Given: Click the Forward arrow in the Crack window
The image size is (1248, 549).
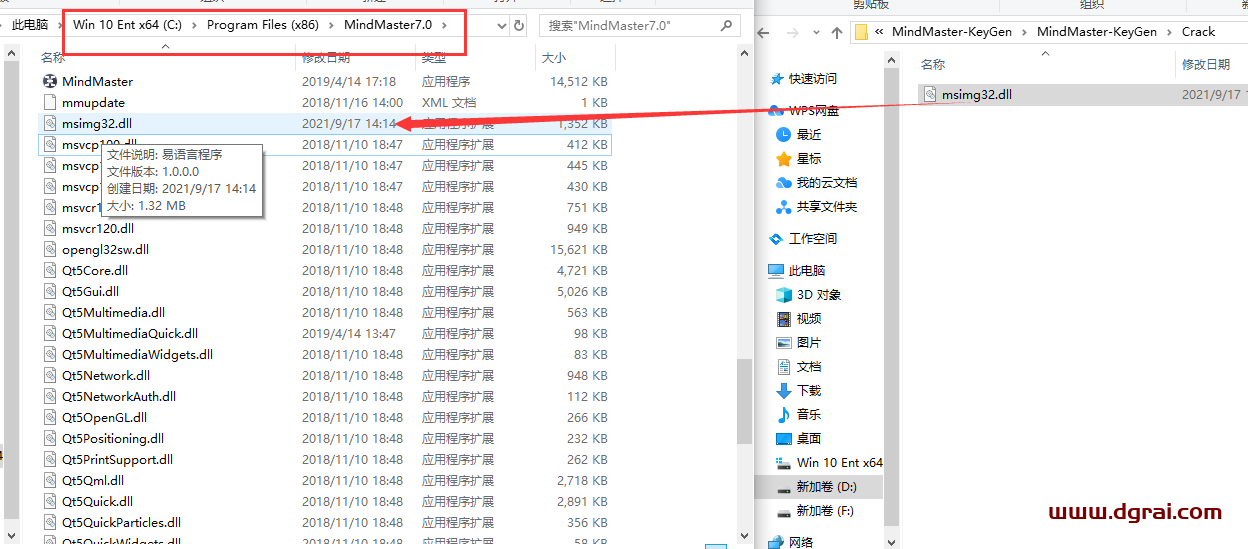Looking at the screenshot, I should pyautogui.click(x=790, y=33).
